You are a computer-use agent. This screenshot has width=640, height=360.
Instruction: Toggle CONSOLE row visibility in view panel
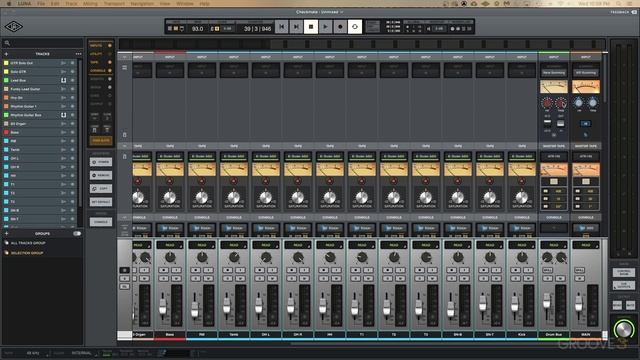click(x=110, y=71)
